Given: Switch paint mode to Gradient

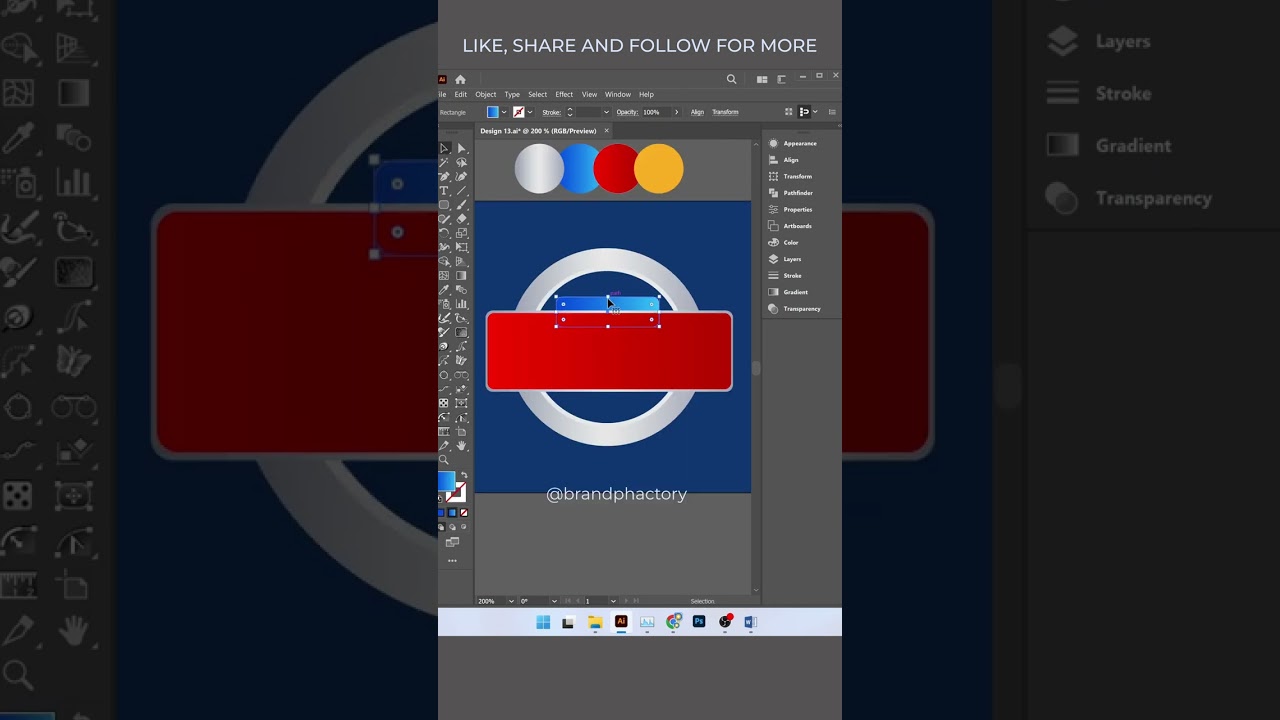Looking at the screenshot, I should coord(452,513).
